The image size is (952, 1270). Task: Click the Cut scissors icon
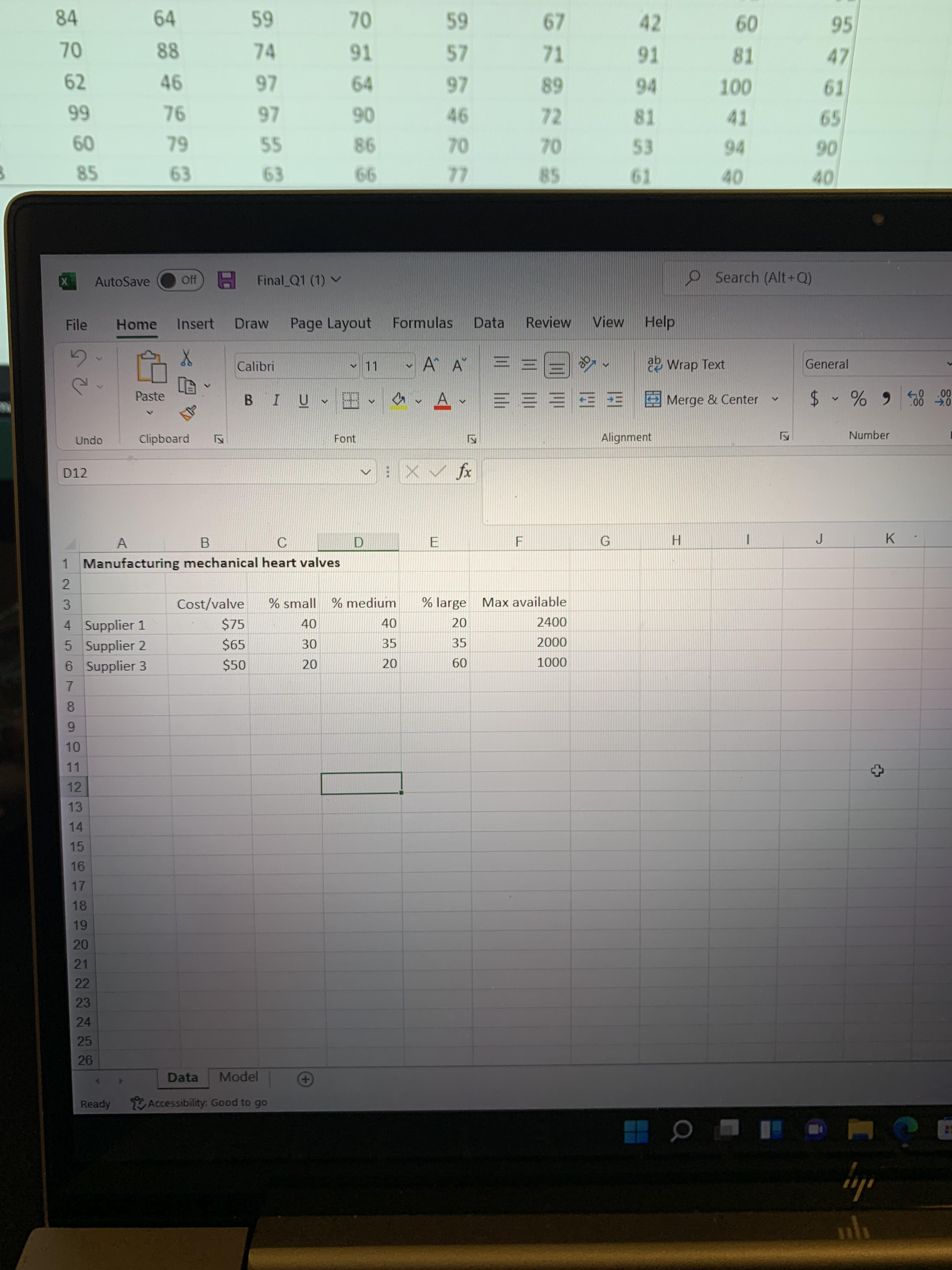point(186,358)
